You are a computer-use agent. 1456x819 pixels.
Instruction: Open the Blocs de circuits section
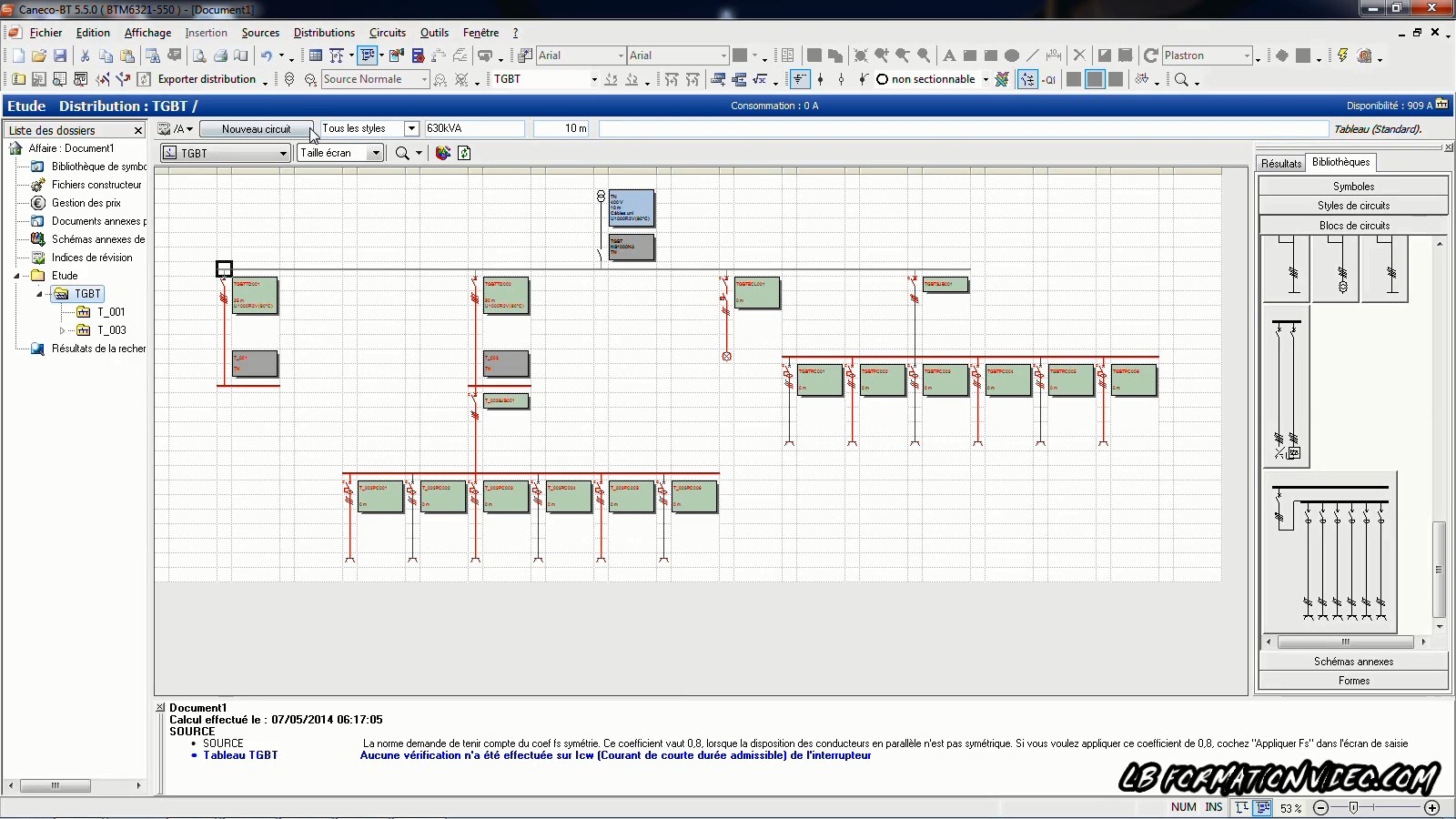pos(1353,226)
